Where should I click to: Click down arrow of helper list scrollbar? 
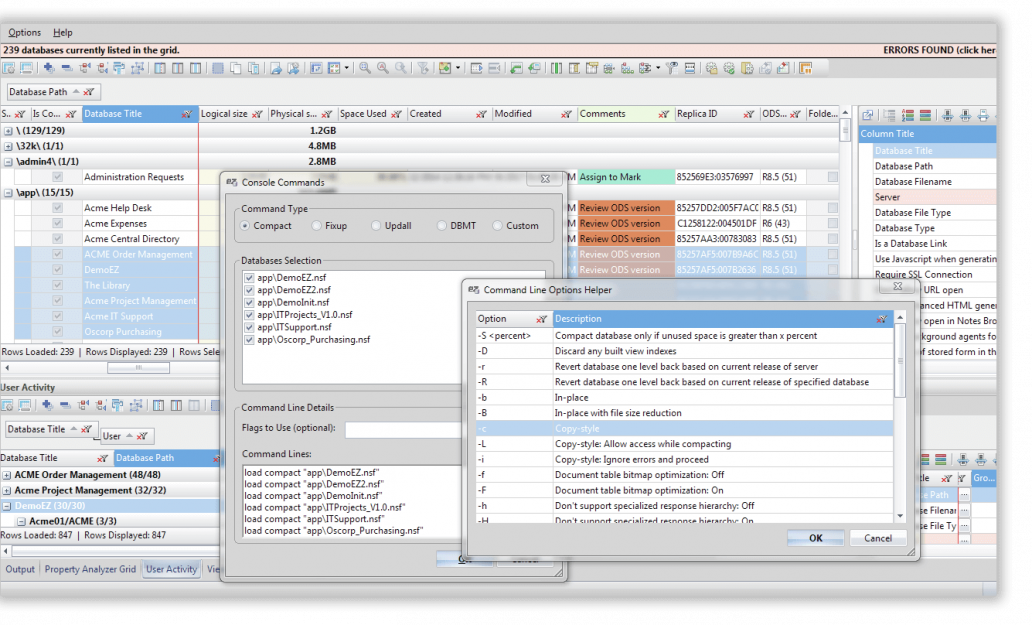pyautogui.click(x=900, y=516)
